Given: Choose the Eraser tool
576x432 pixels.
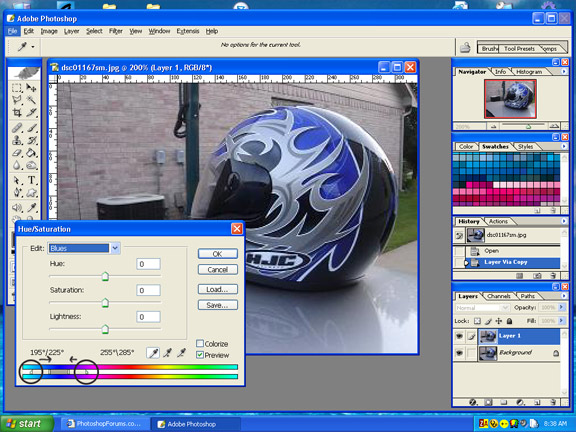Looking at the screenshot, I should click(17, 153).
